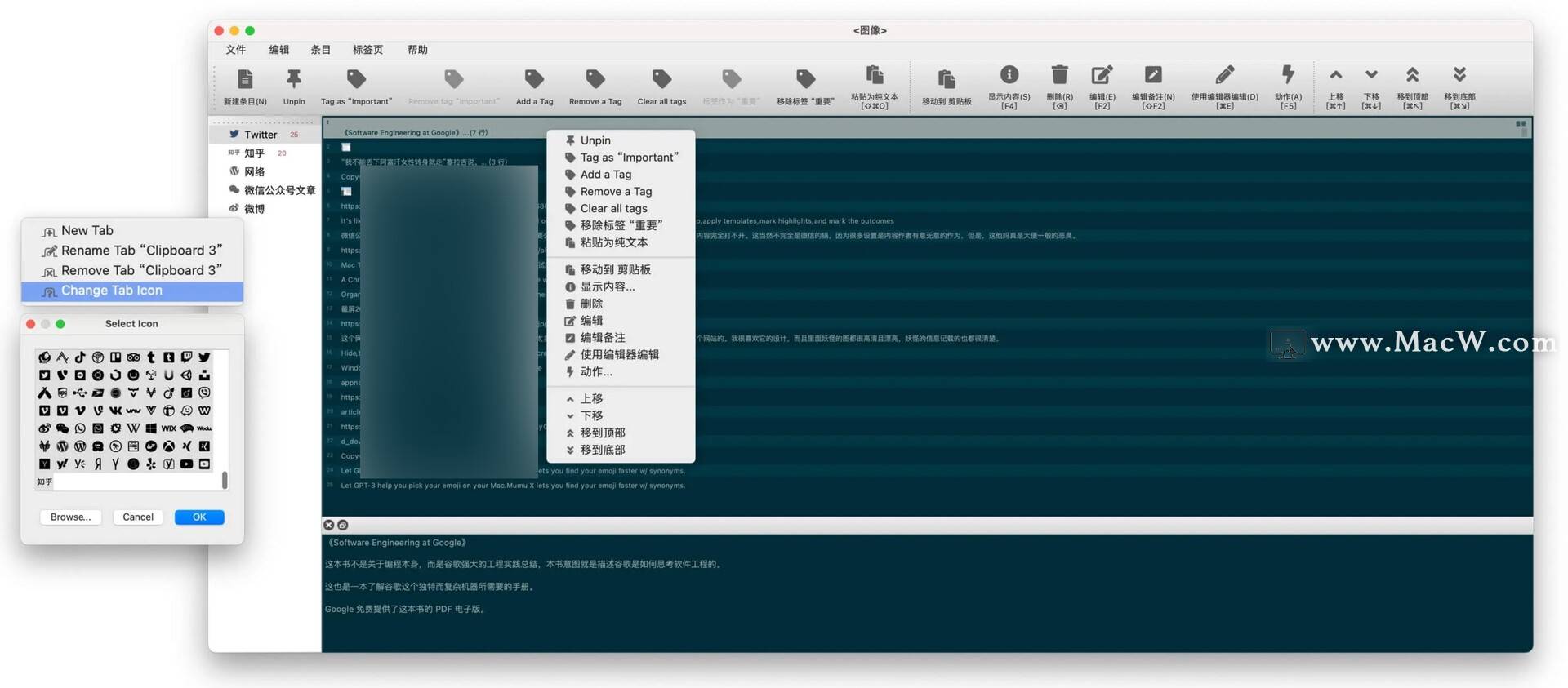The width and height of the screenshot is (1568, 688).
Task: Pick the TikTok icon in Select Icon grid
Action: (x=80, y=357)
